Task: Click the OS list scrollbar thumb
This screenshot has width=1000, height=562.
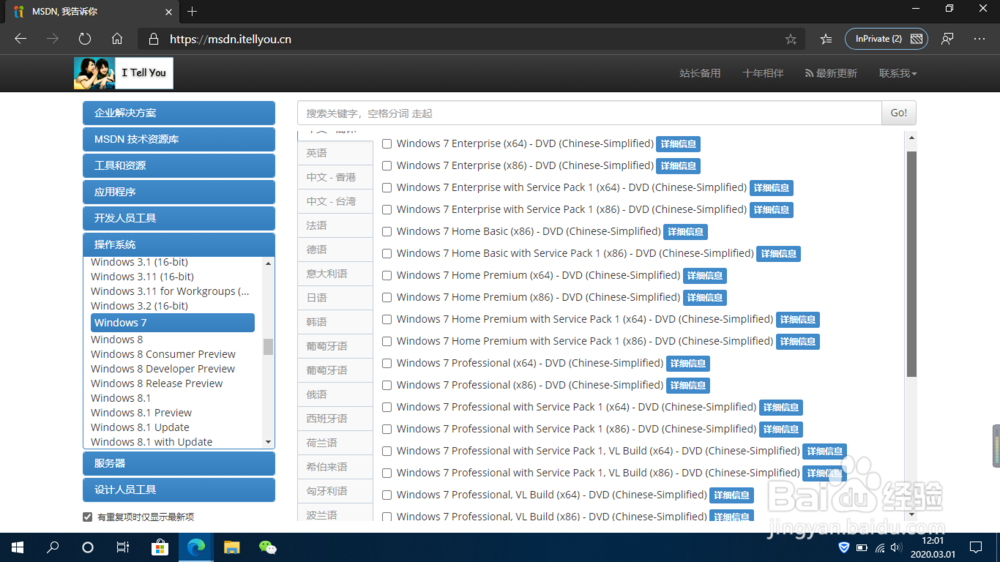Action: (x=268, y=346)
